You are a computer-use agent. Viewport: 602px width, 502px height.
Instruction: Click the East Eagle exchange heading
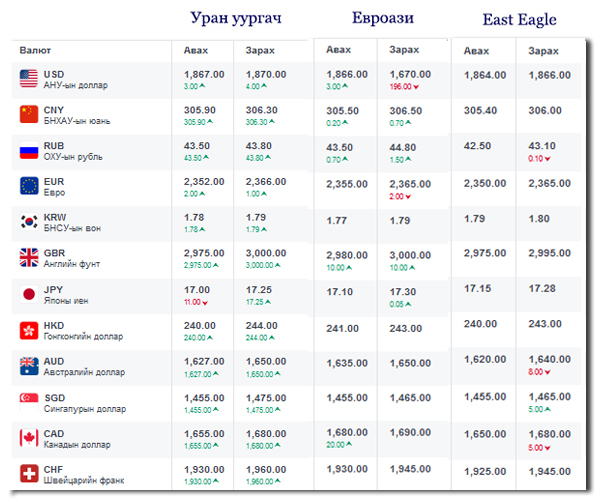click(x=520, y=19)
